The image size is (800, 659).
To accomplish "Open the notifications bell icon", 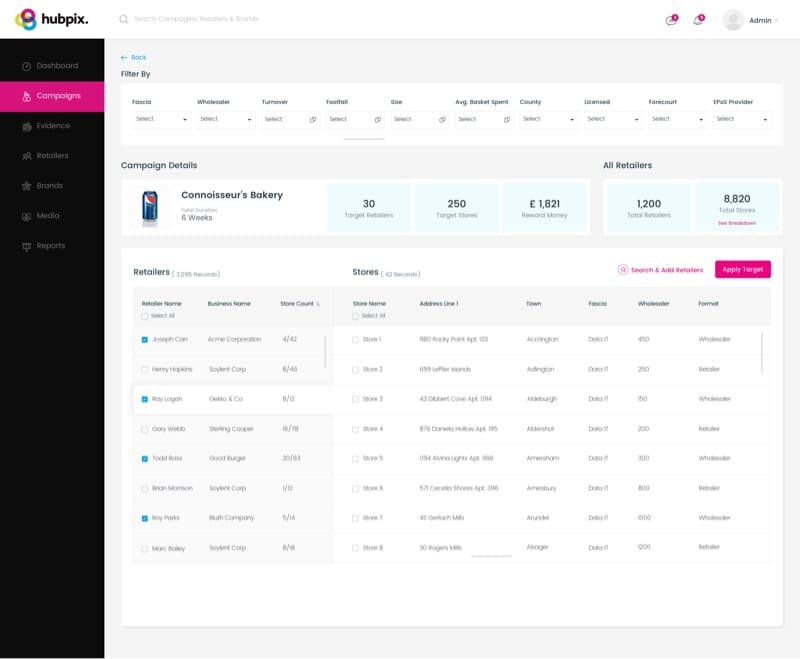I will click(x=698, y=20).
